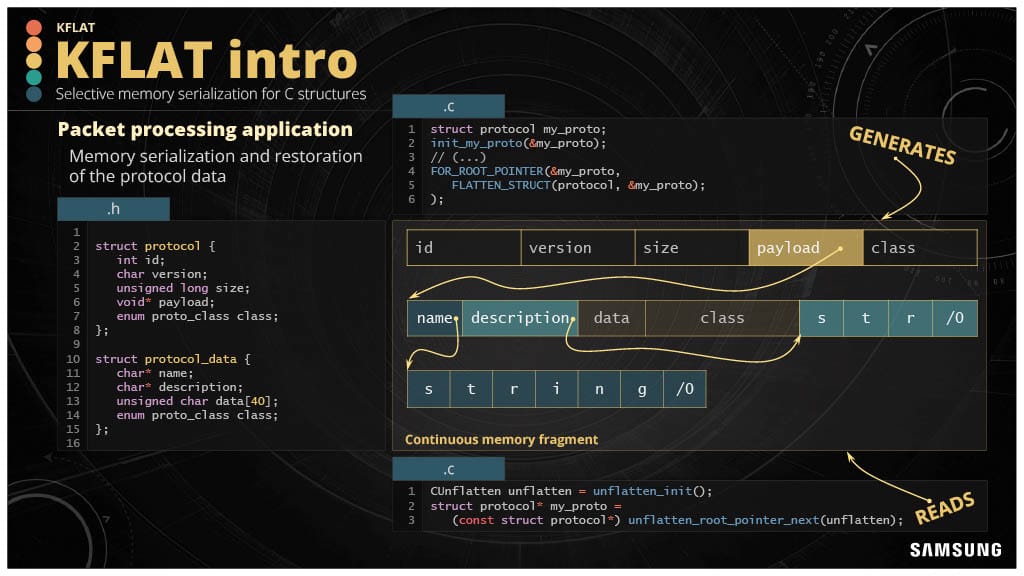
Task: Click the 's' cell of the 'string' row
Action: tap(428, 389)
